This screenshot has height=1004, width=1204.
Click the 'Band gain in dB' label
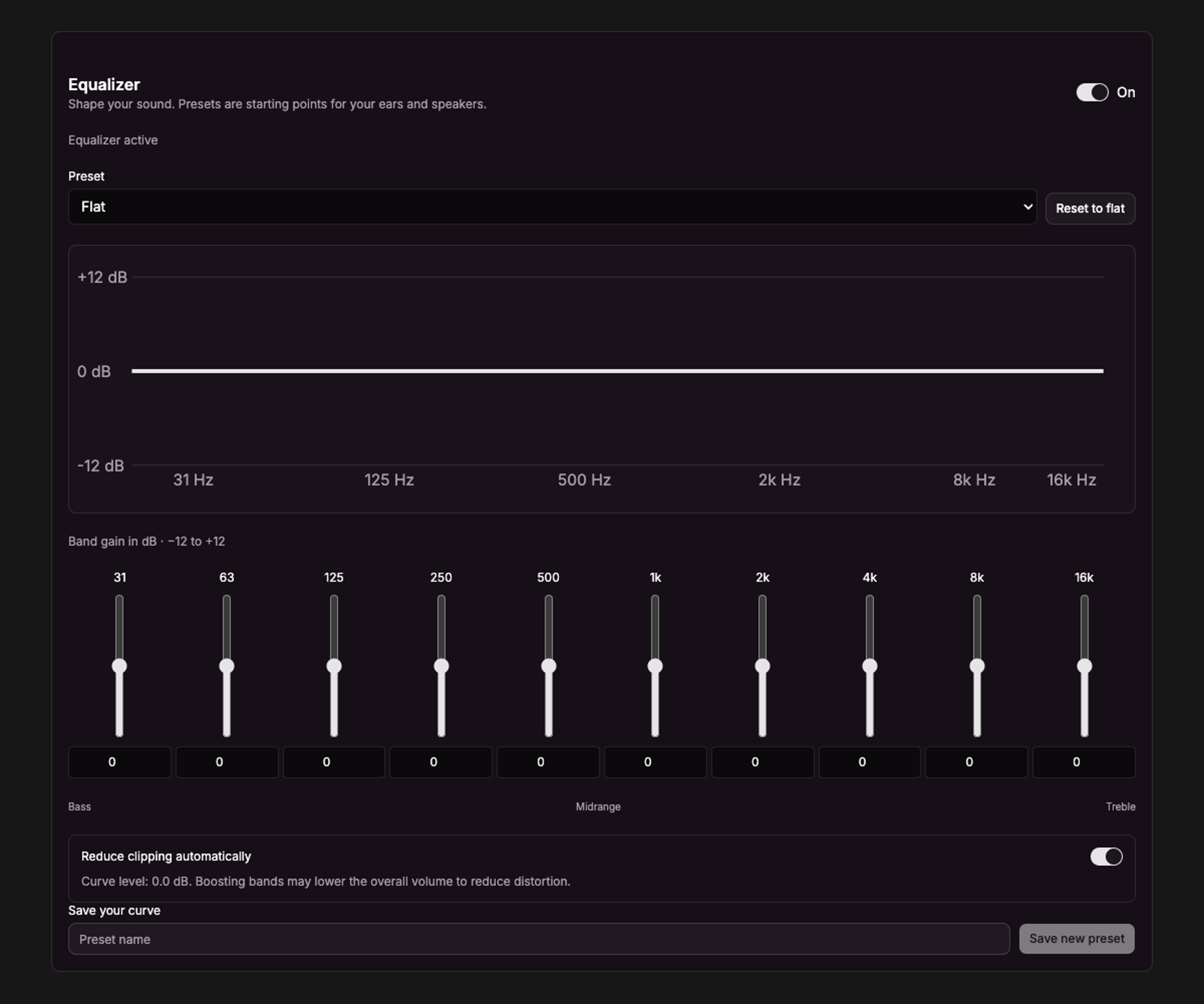[x=146, y=542]
